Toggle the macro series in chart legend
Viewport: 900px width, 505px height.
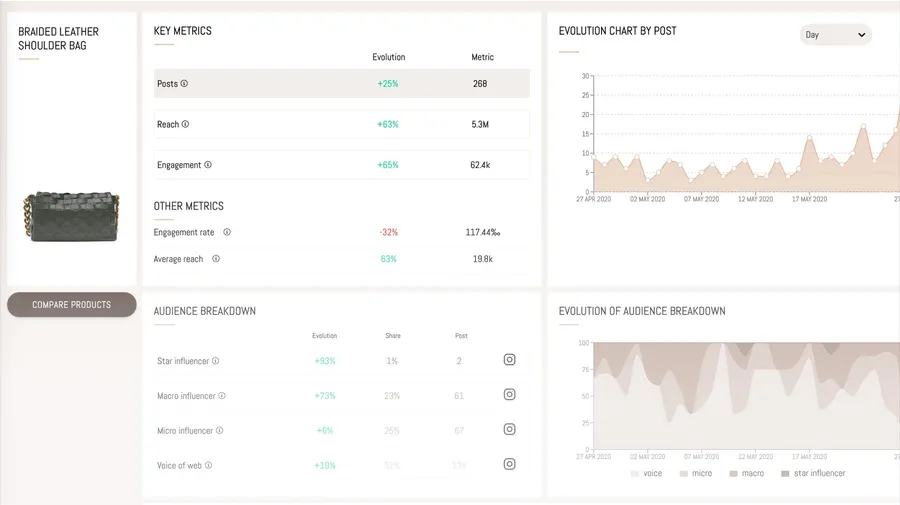tap(746, 473)
